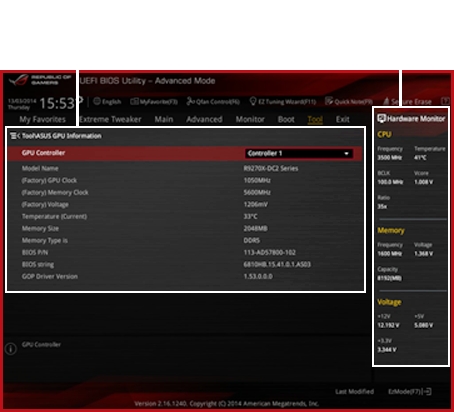Click the 13/03/2014 Thursday date
Image resolution: width=454 pixels, height=412 pixels.
pos(22,104)
